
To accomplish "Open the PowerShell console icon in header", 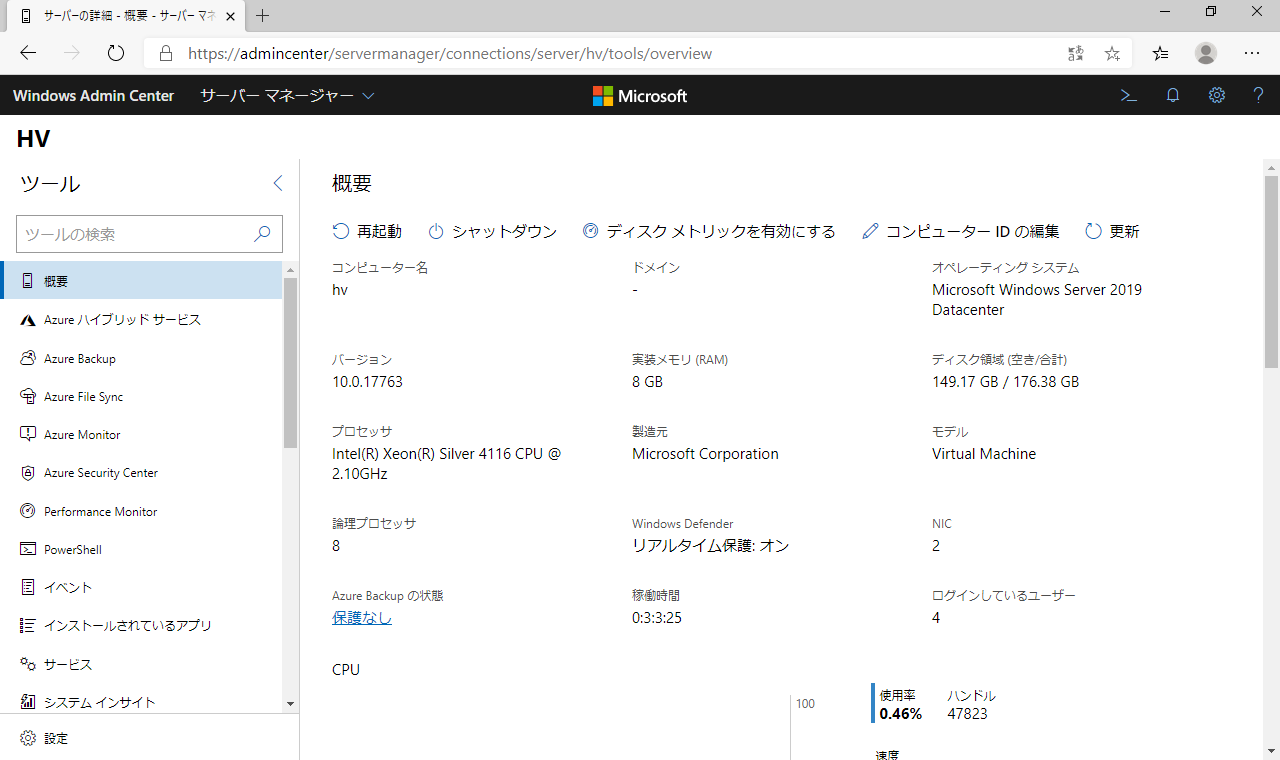I will pos(1128,96).
